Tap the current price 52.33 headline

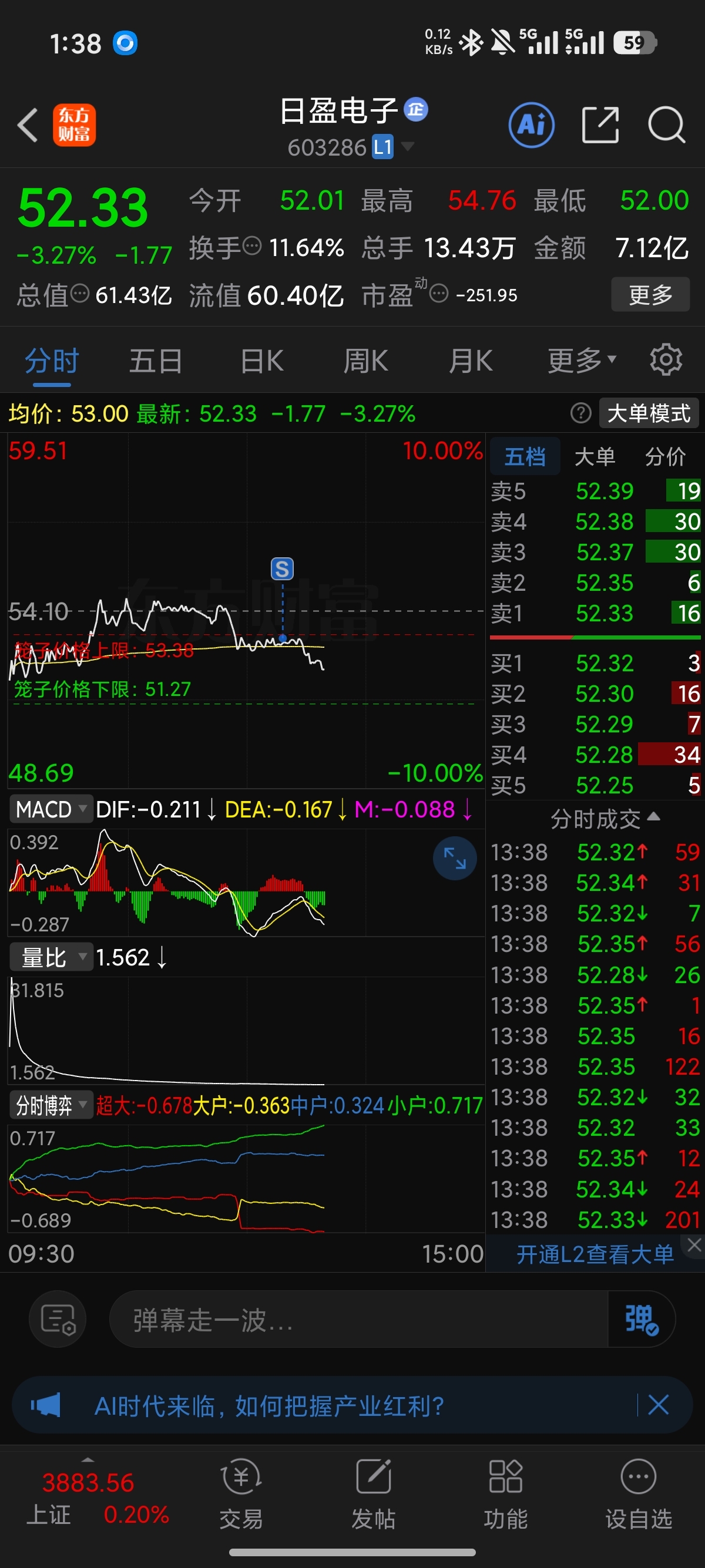pos(83,207)
